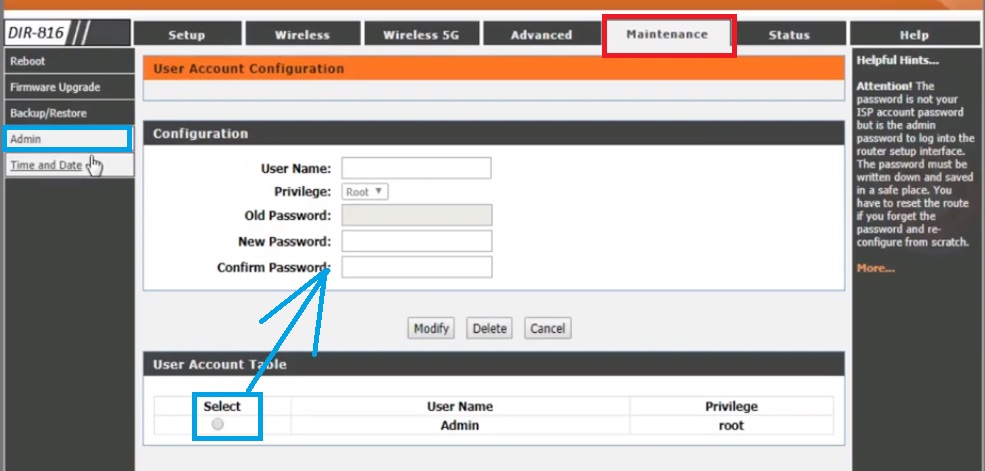Switch to the Wireless tab

pyautogui.click(x=302, y=35)
